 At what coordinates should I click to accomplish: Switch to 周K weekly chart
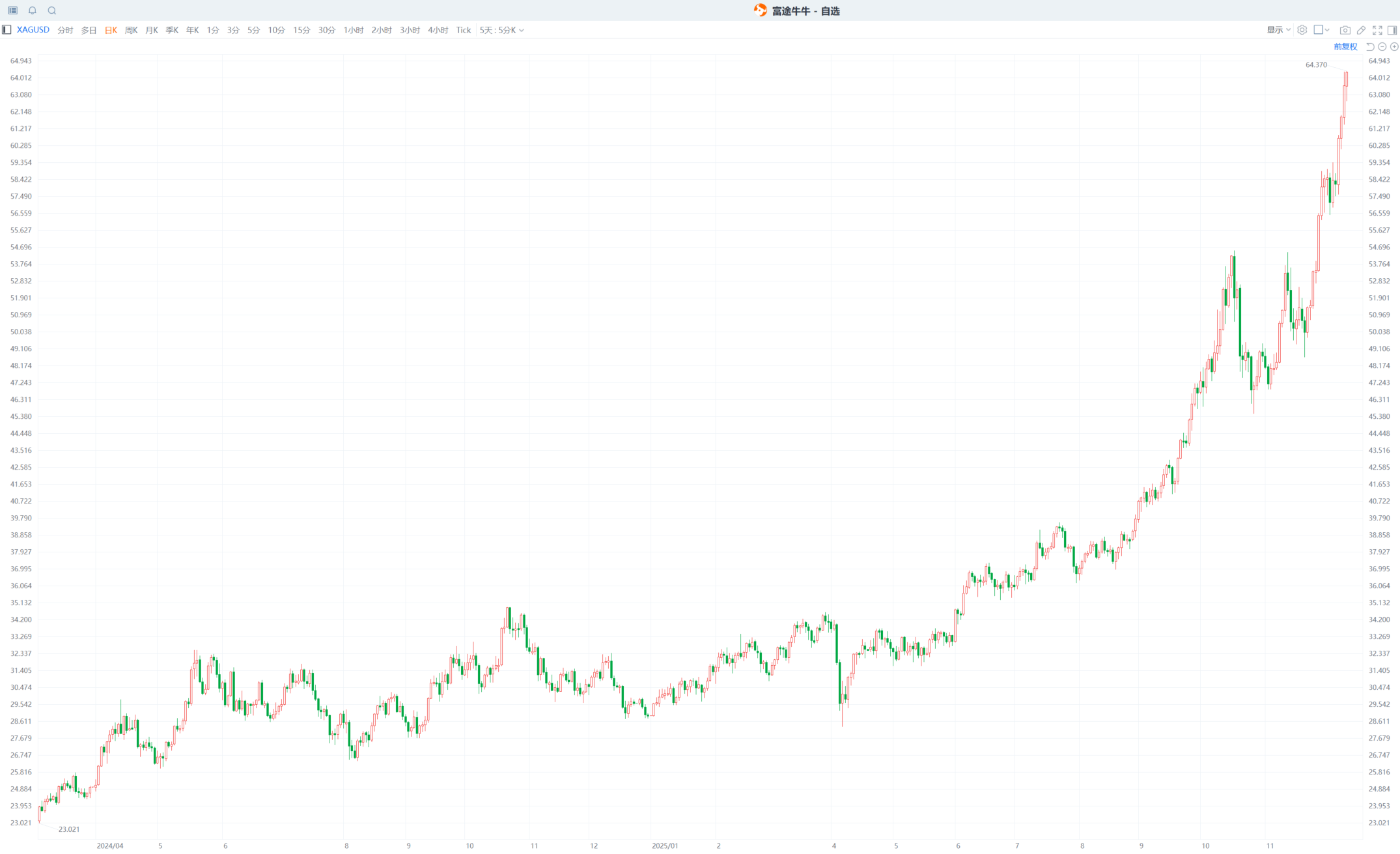coord(131,30)
